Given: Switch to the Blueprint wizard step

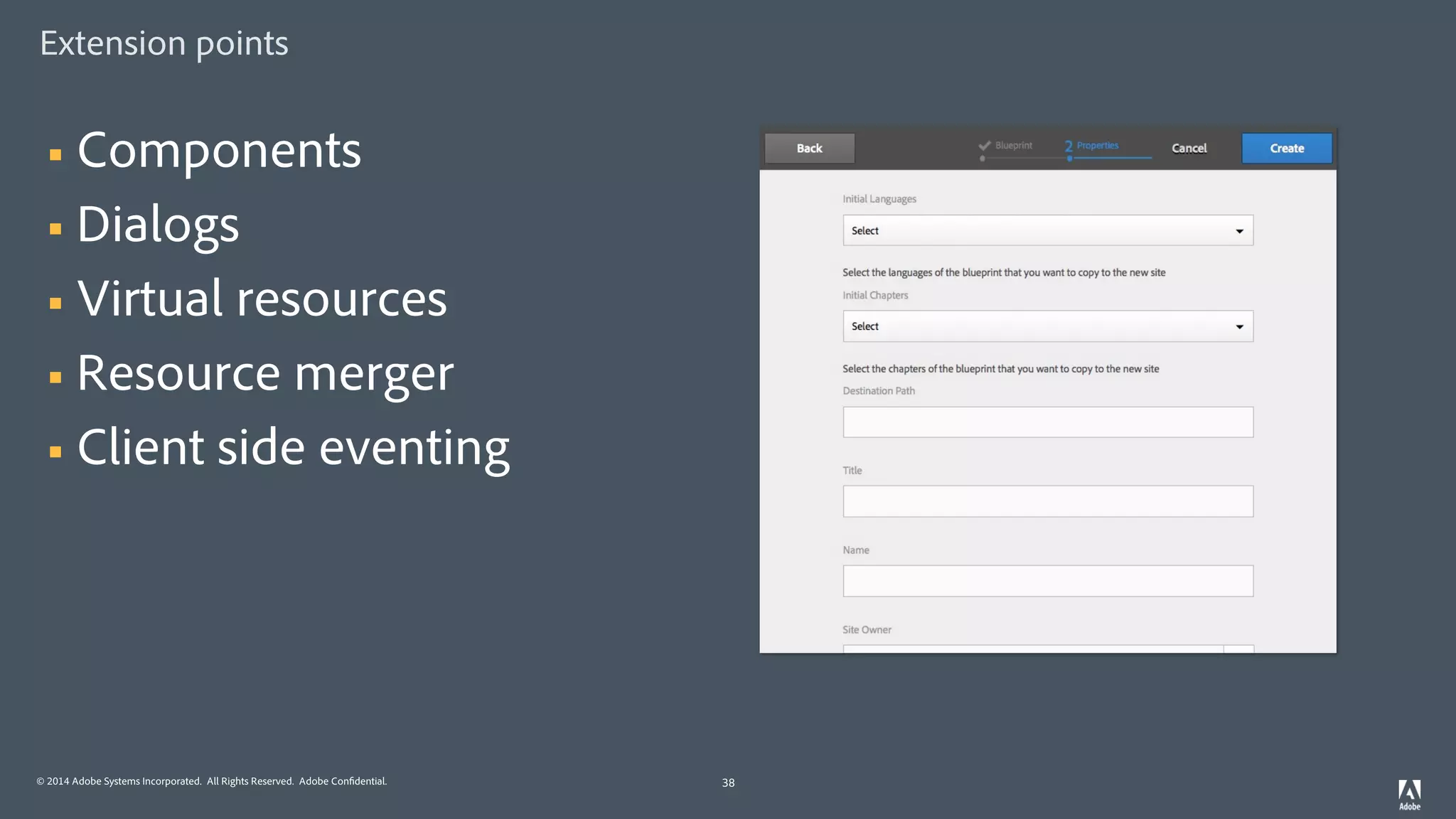Looking at the screenshot, I should (x=1013, y=145).
